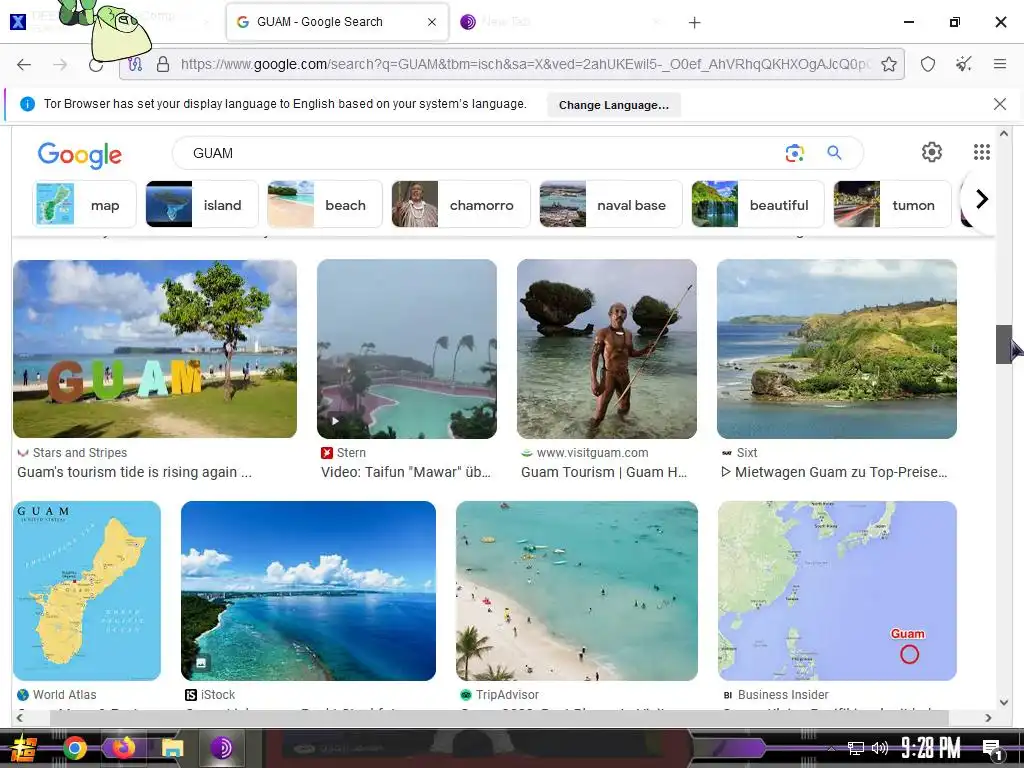The image size is (1024, 768).
Task: Open File Explorer from the taskbar
Action: [x=172, y=748]
